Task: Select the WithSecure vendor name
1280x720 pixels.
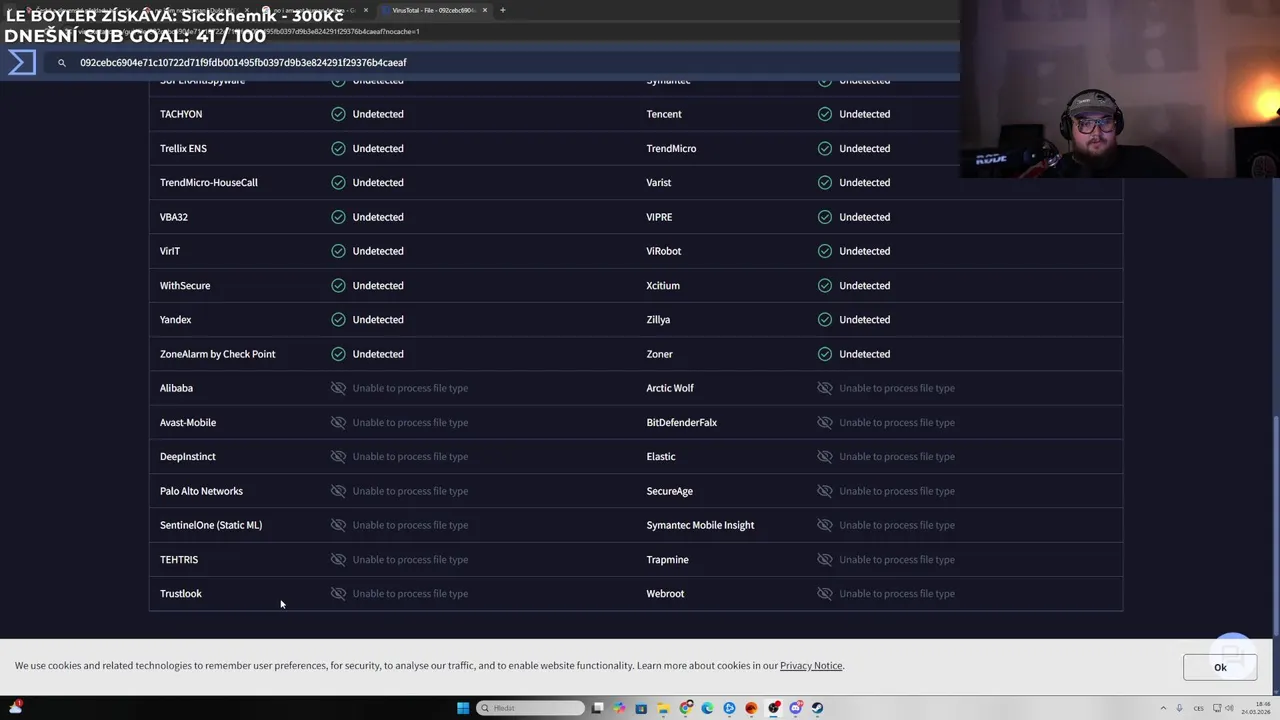Action: click(x=185, y=285)
